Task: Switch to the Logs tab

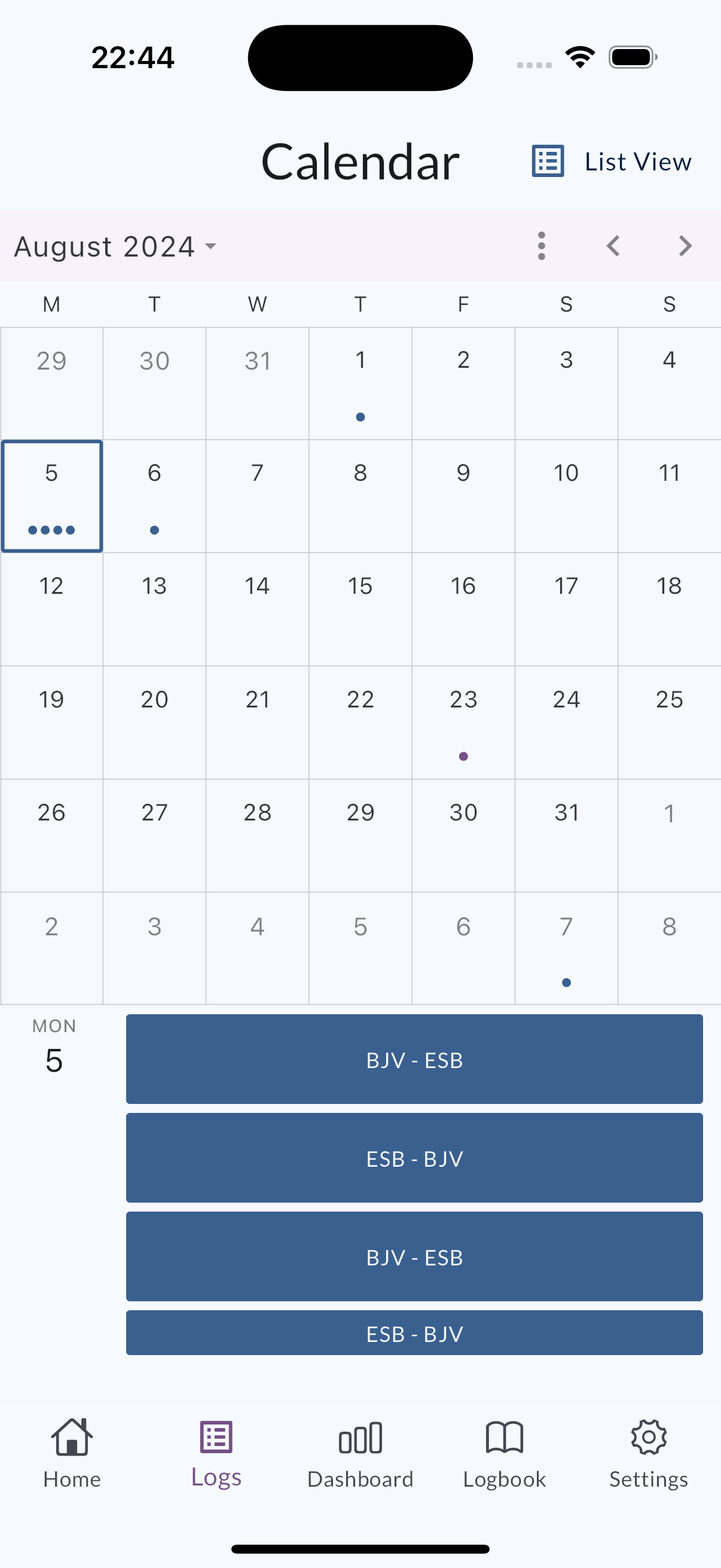Action: point(216,1453)
